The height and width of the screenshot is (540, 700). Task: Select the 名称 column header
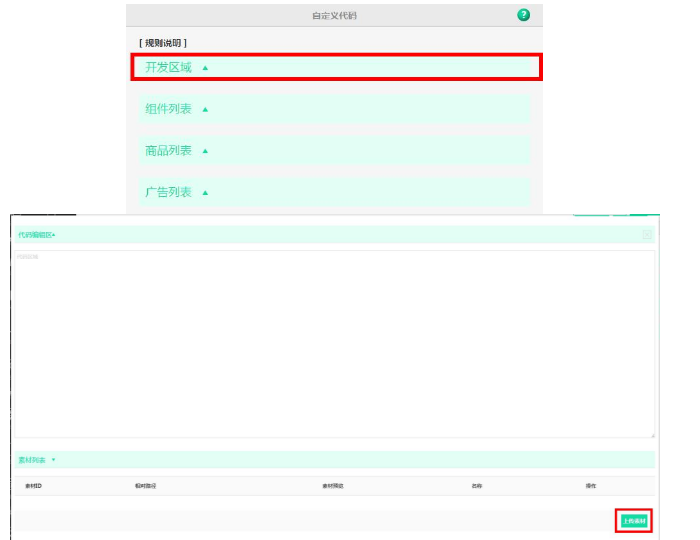point(477,486)
